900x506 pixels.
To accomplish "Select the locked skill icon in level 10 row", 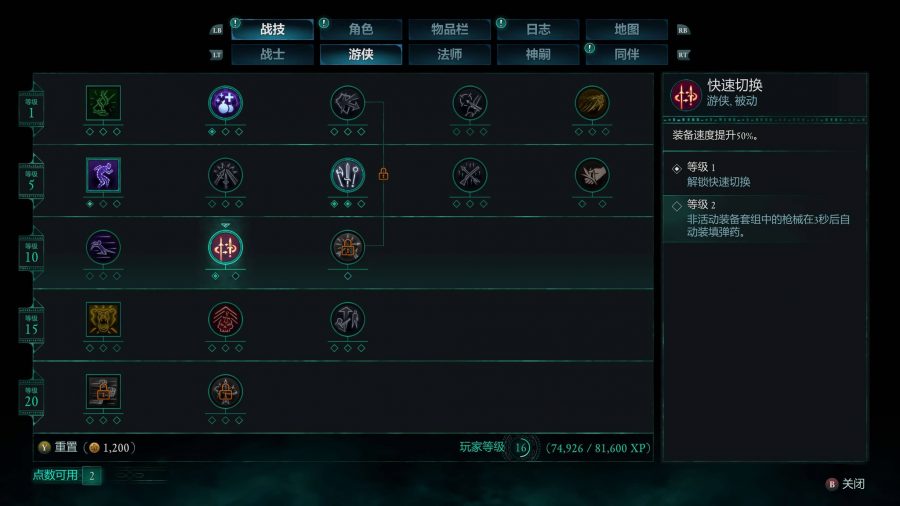I will click(x=347, y=248).
